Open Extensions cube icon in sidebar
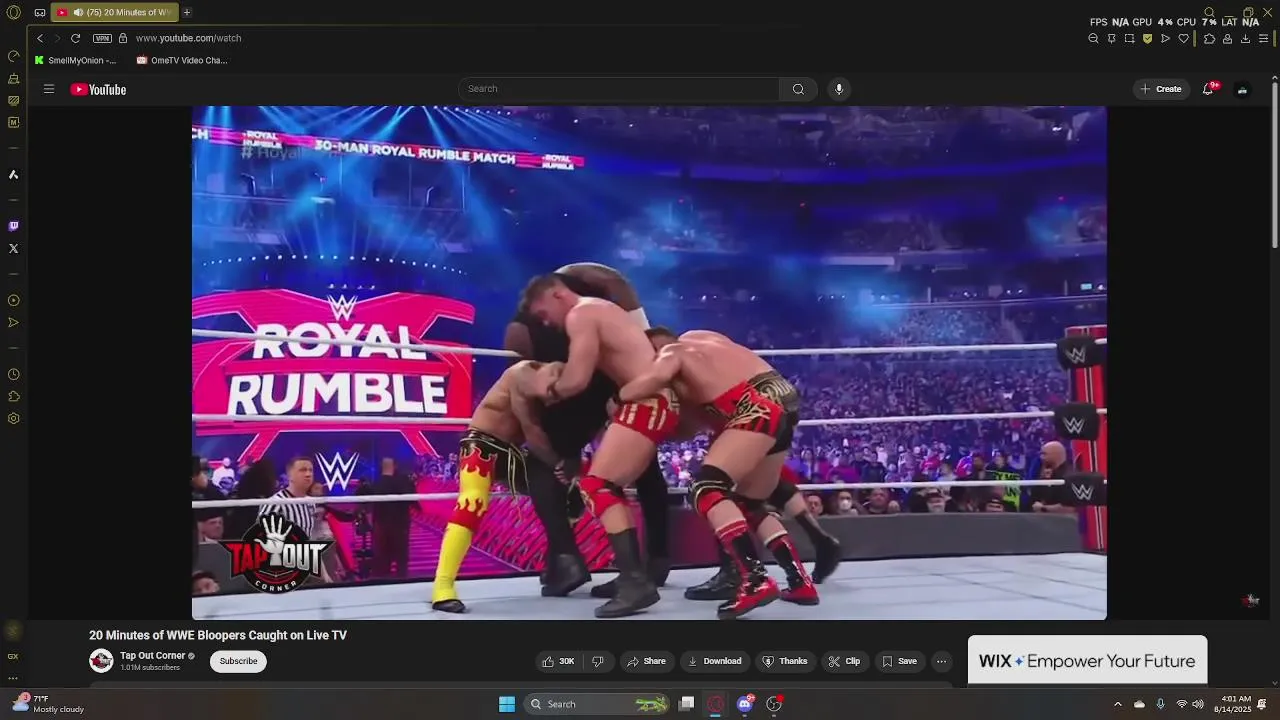1280x720 pixels. pyautogui.click(x=14, y=396)
